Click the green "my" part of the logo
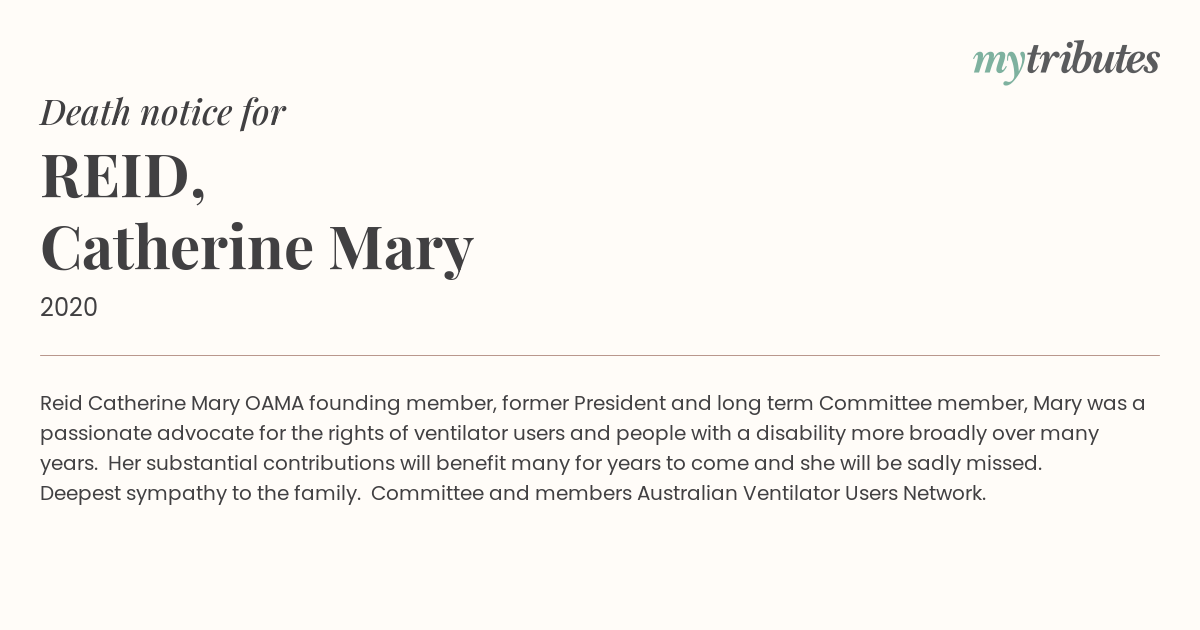Image resolution: width=1200 pixels, height=630 pixels. click(999, 65)
